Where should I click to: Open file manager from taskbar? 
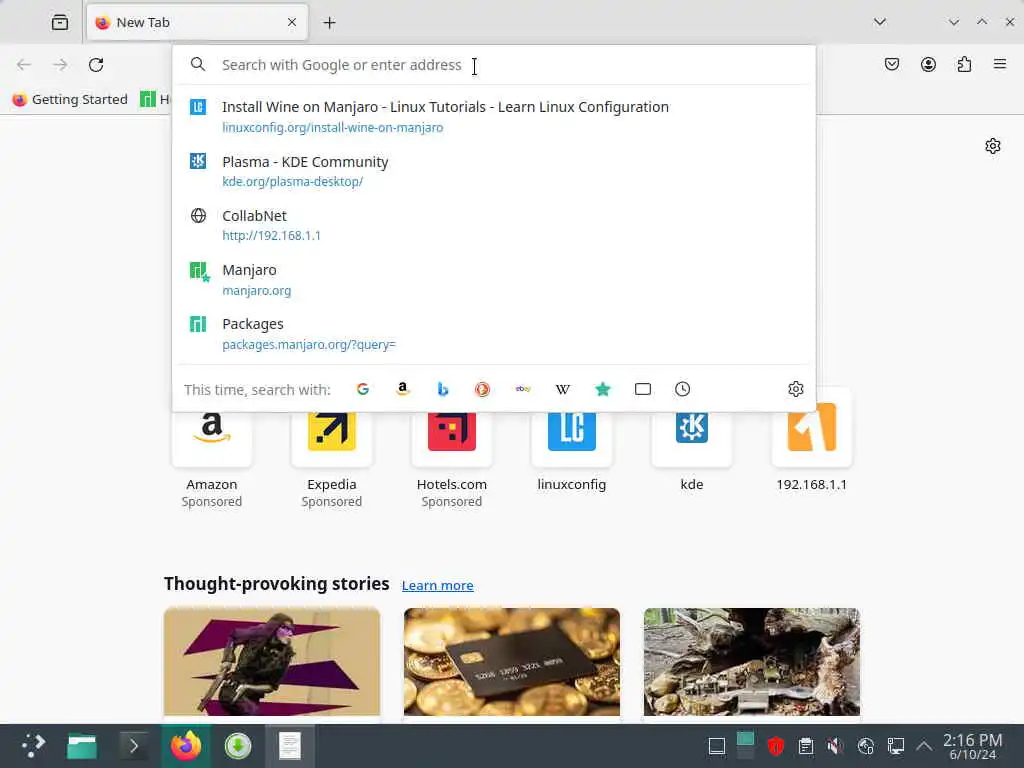pos(82,746)
